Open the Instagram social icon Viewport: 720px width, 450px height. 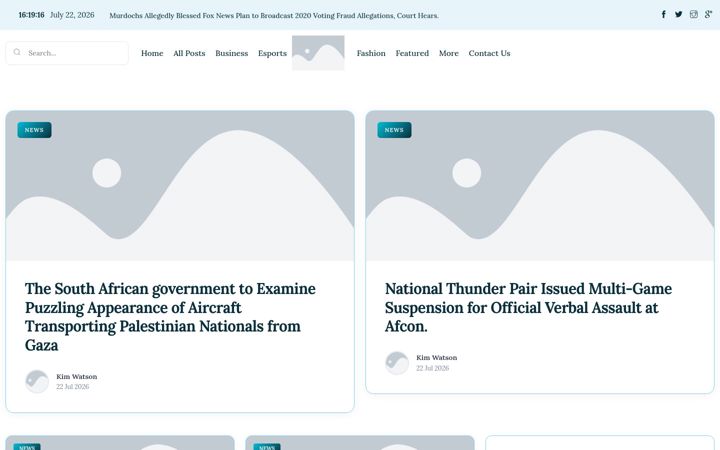click(x=693, y=14)
